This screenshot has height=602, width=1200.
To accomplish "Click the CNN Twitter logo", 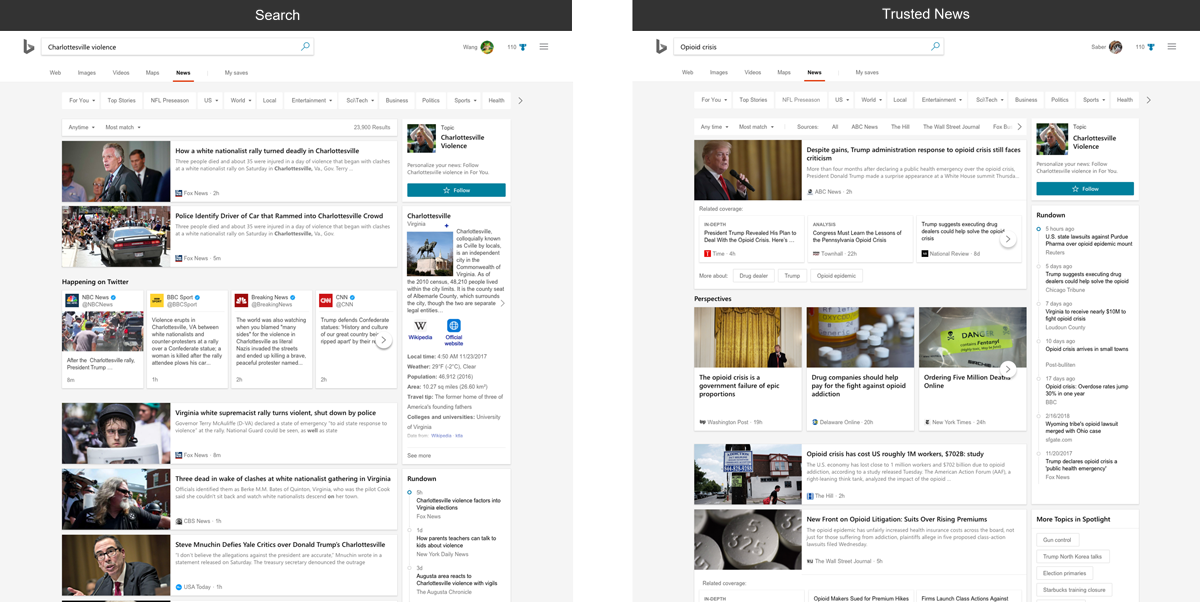I will pos(326,300).
